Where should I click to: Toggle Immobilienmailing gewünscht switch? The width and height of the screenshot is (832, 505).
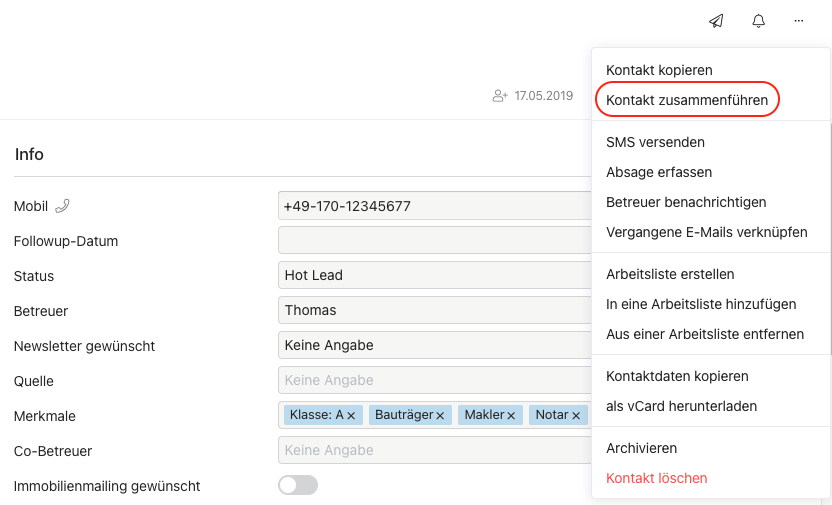point(298,485)
